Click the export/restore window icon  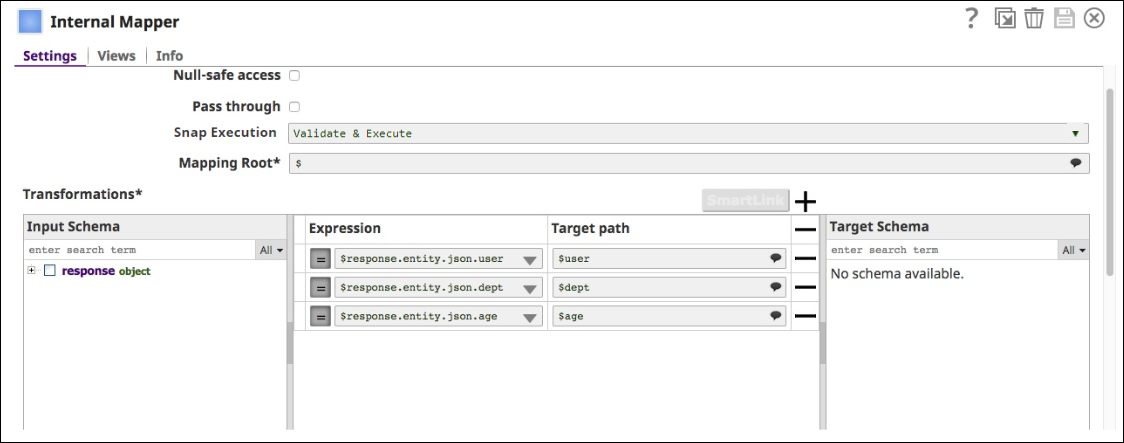click(1005, 19)
